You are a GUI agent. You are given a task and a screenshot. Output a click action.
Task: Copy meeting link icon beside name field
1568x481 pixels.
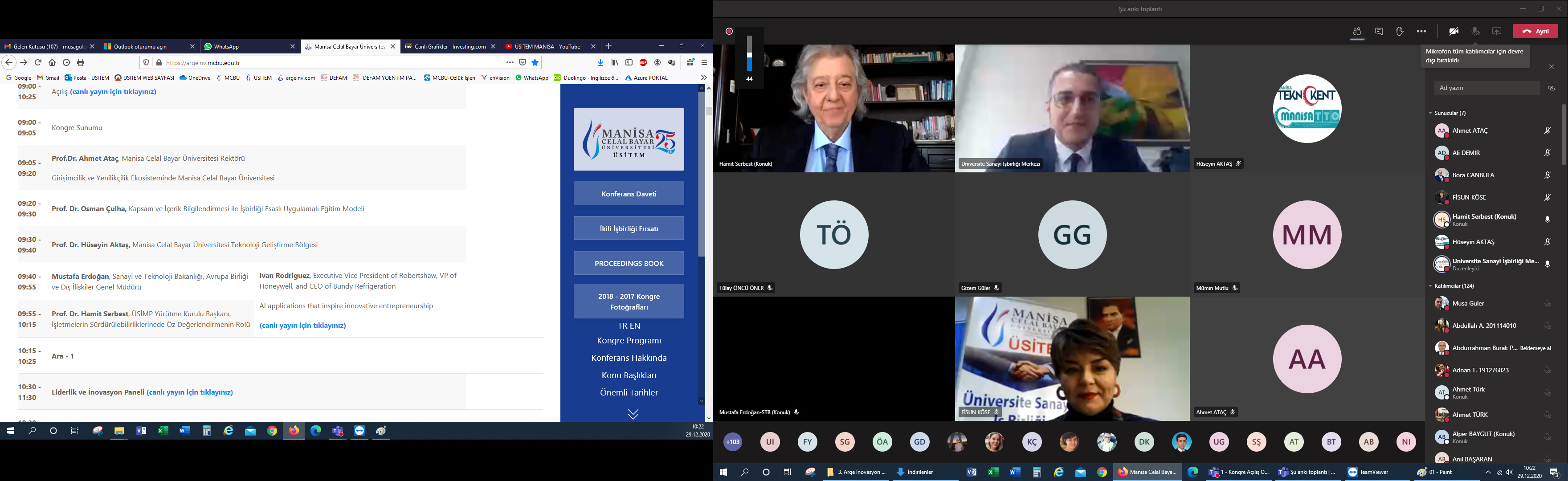click(1552, 88)
